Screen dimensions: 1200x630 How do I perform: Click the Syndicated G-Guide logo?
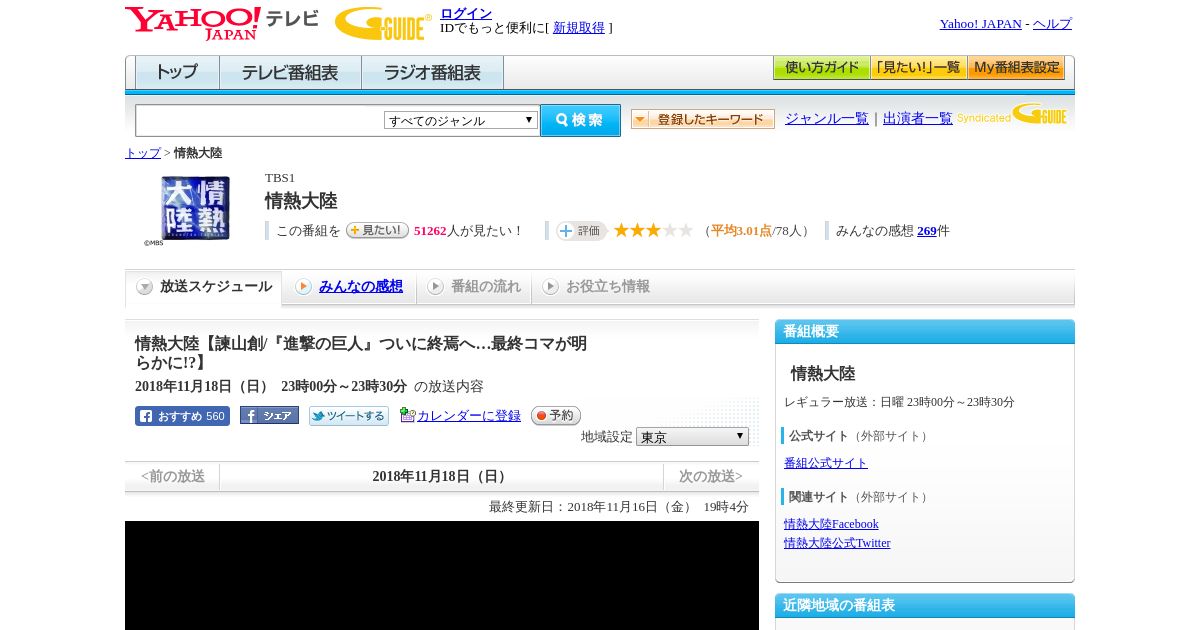click(1012, 114)
